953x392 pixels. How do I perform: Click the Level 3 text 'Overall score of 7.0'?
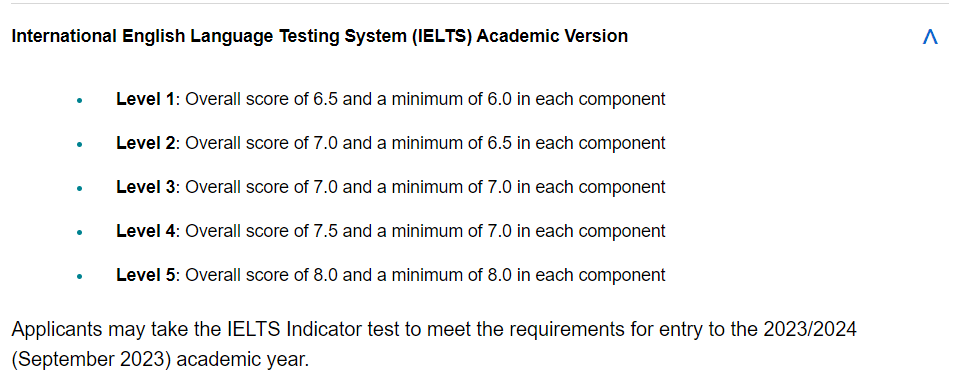tap(261, 187)
